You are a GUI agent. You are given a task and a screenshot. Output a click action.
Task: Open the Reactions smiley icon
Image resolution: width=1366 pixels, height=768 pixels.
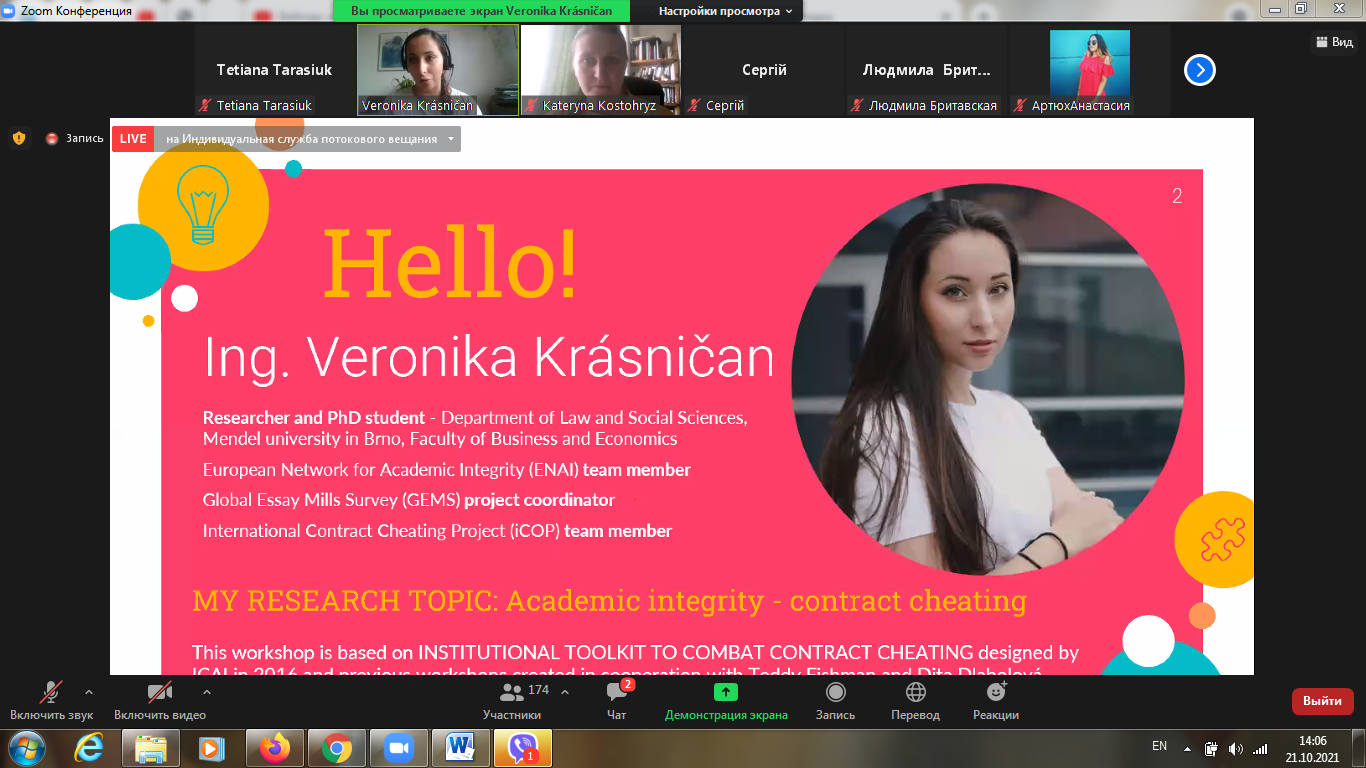[996, 693]
